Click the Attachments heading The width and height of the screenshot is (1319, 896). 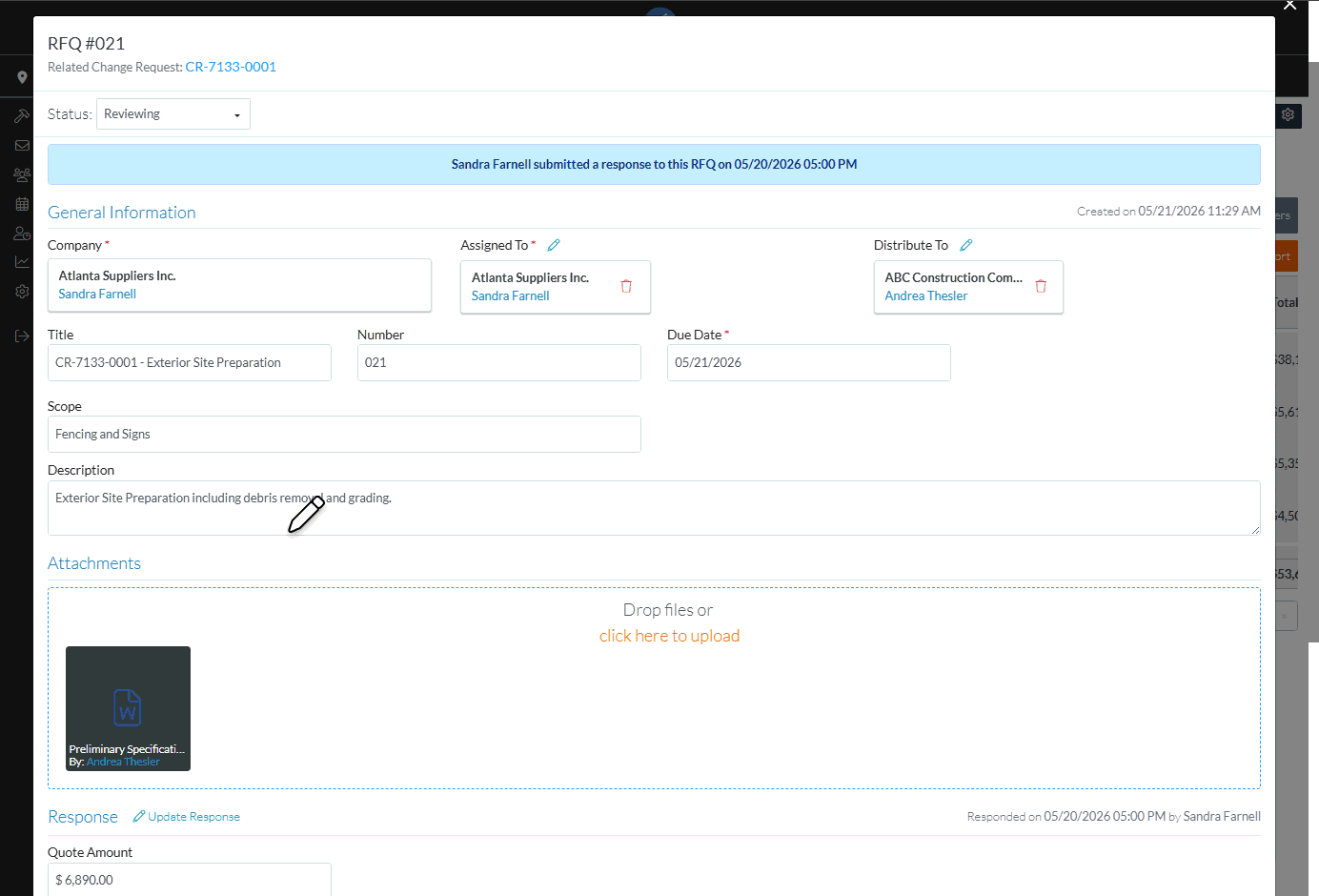94,563
